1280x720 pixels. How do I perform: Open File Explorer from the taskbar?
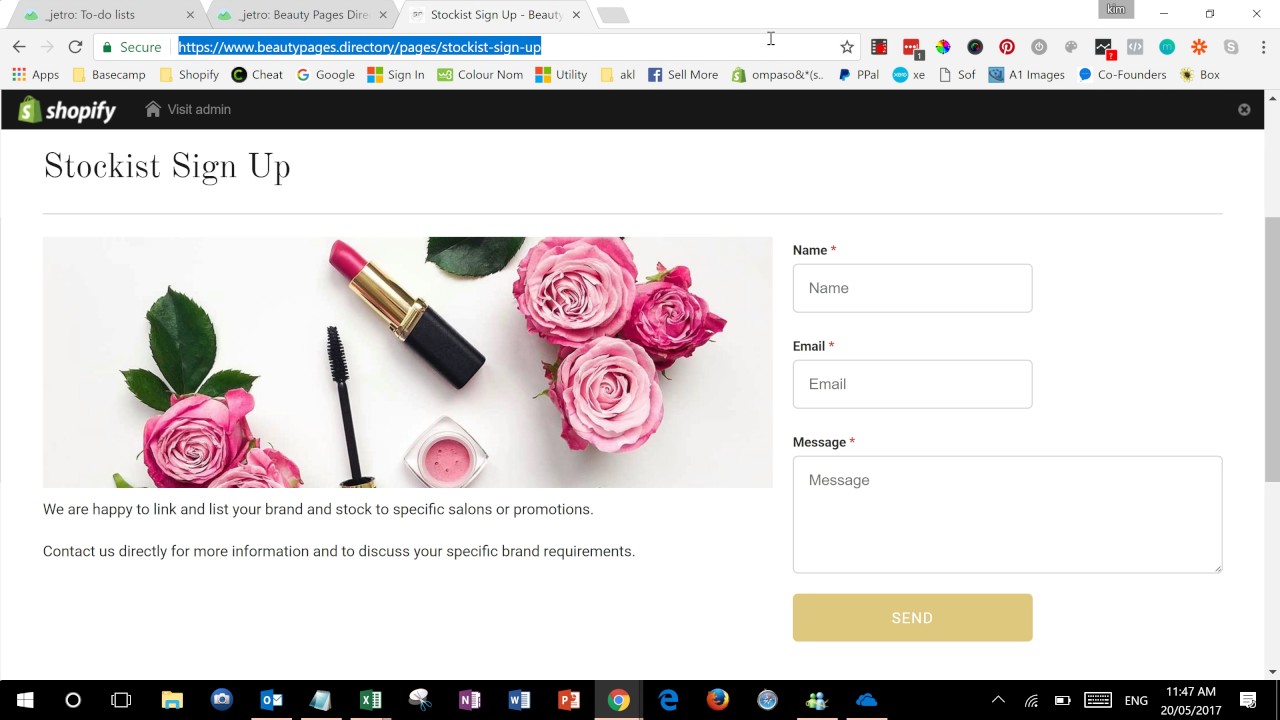(x=172, y=700)
